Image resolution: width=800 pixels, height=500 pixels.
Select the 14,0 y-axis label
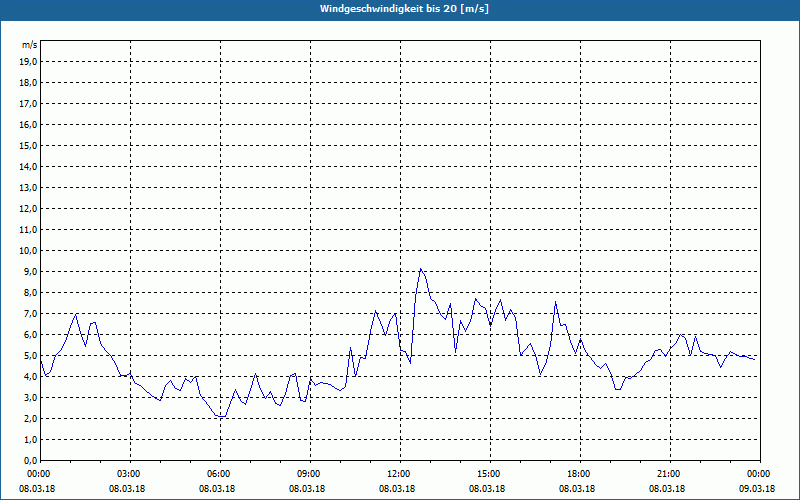[29, 167]
